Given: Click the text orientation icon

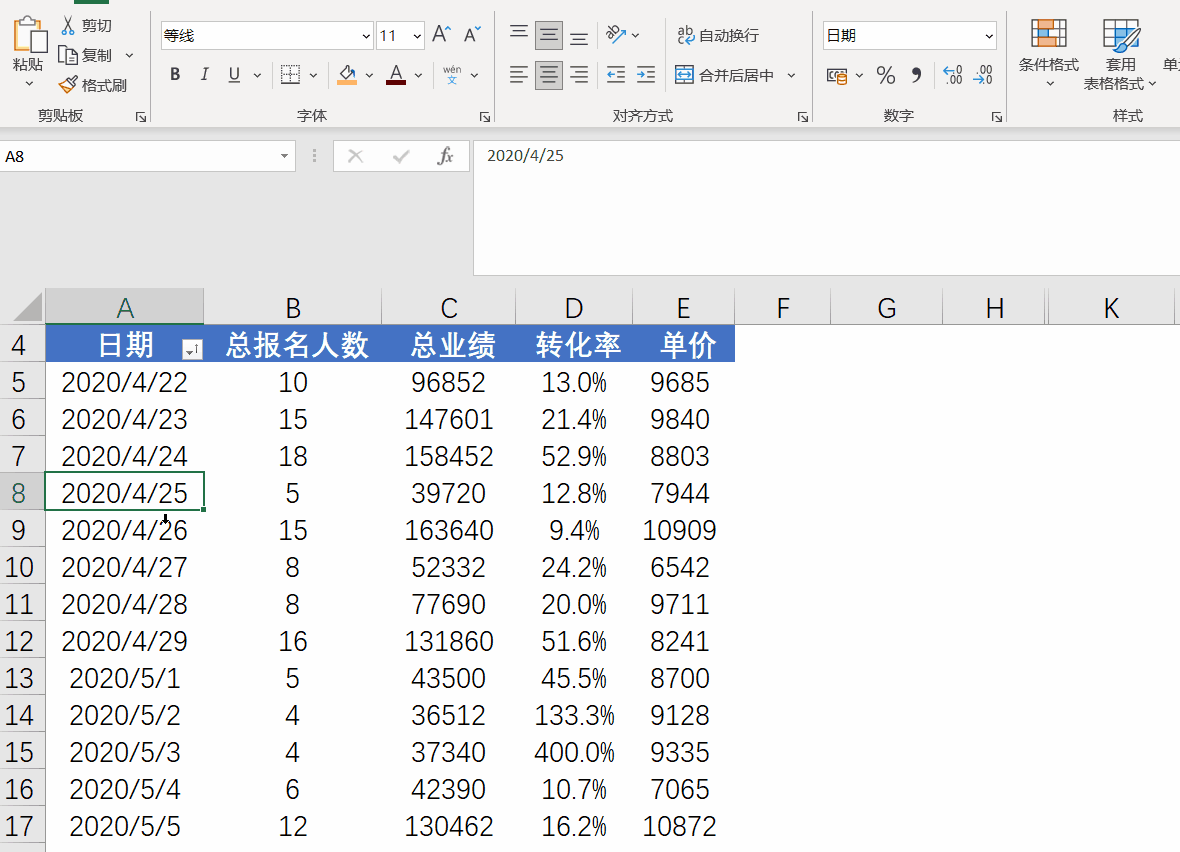Looking at the screenshot, I should tap(616, 35).
